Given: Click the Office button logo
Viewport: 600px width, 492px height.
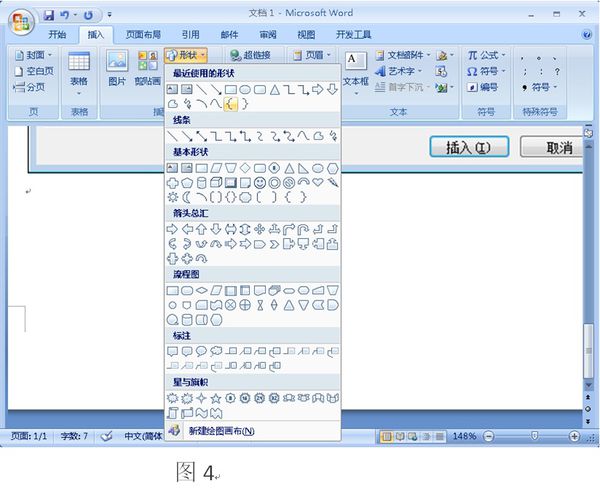Looking at the screenshot, I should click(21, 21).
